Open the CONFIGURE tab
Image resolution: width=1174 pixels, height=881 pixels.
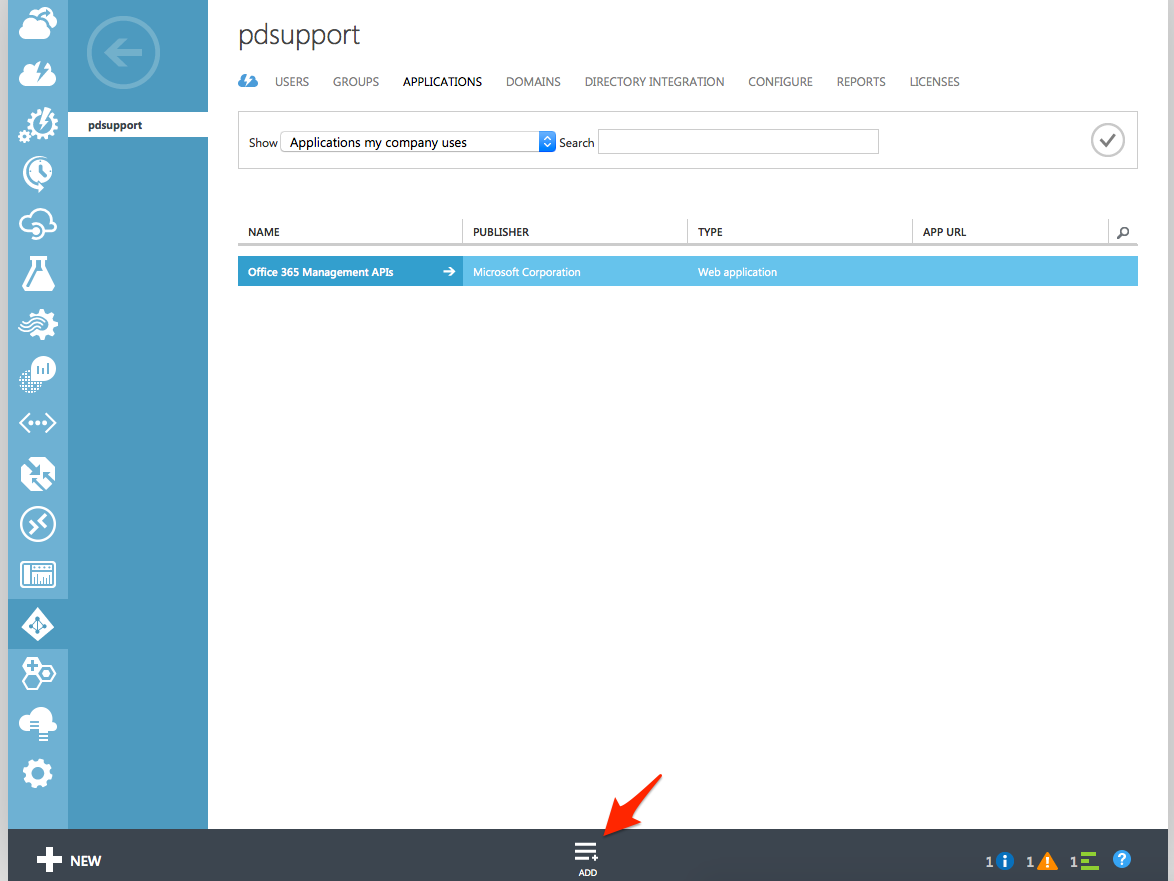coord(780,82)
